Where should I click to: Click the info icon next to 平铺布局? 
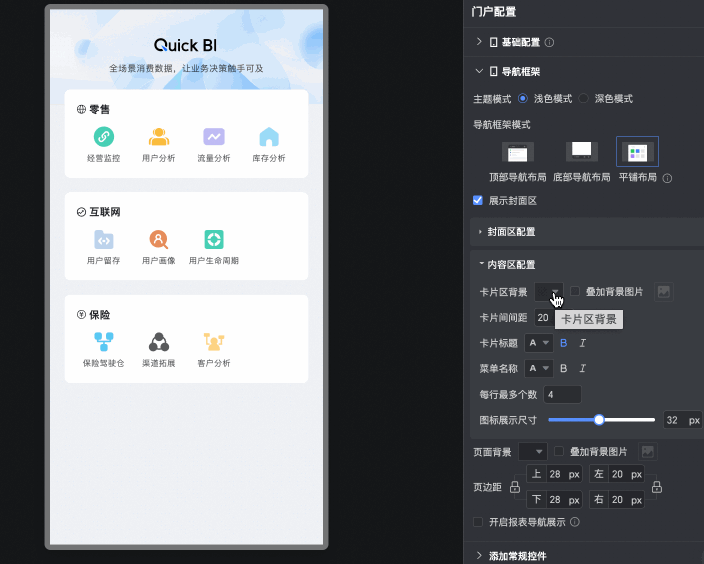[667, 178]
